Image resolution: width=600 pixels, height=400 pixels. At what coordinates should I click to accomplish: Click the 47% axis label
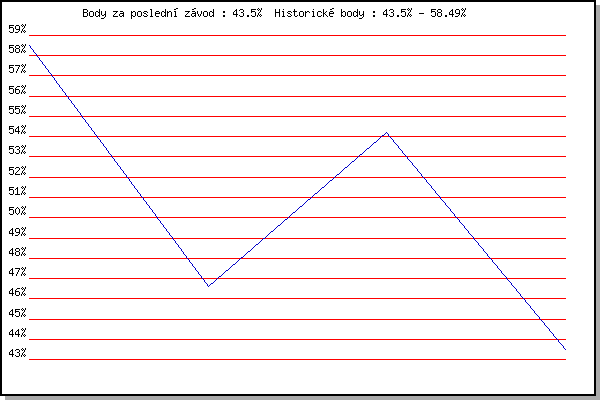[17, 272]
